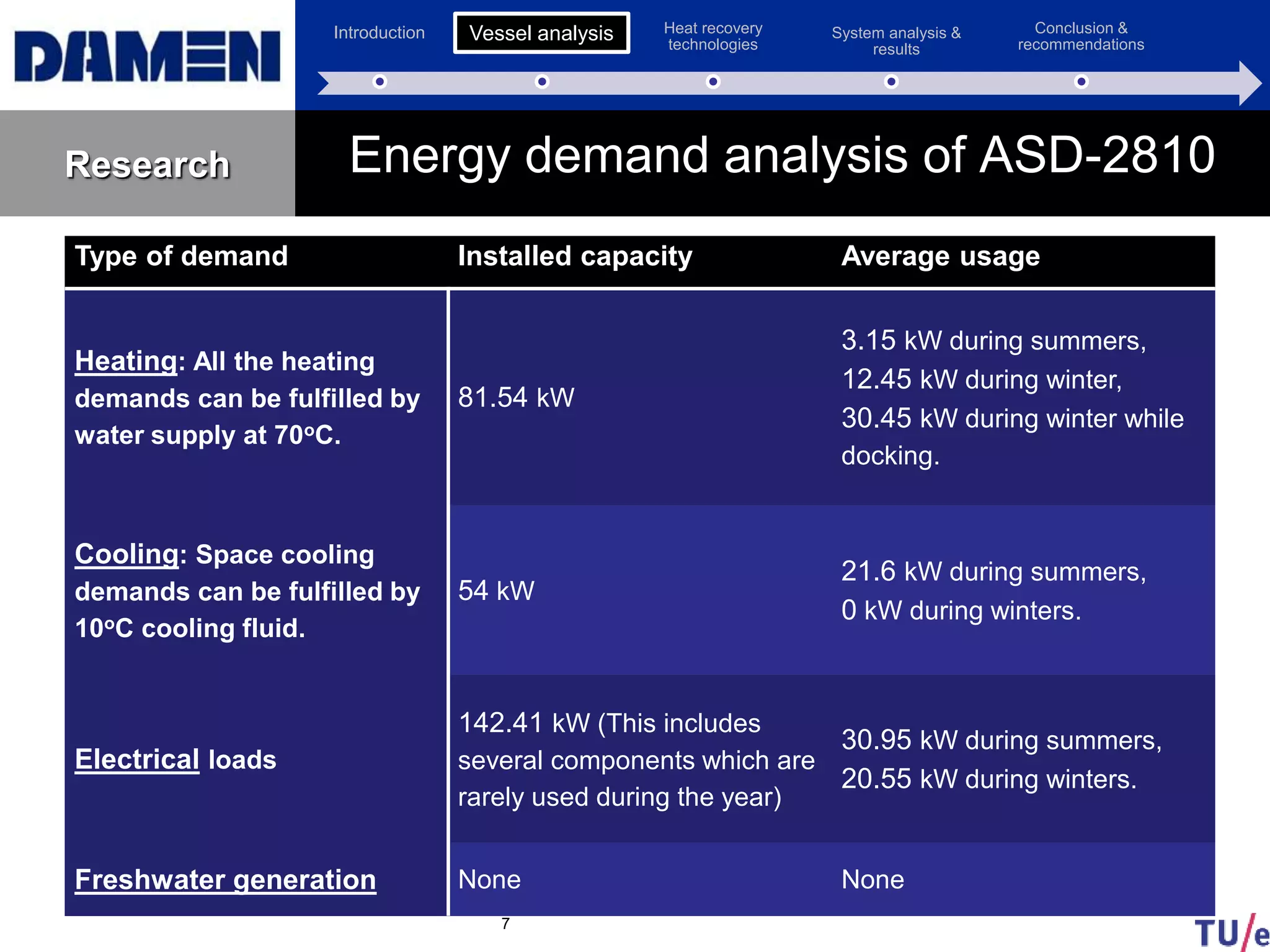Click the 30.95 kW during summers text
The image size is (1270, 952).
tap(1001, 740)
